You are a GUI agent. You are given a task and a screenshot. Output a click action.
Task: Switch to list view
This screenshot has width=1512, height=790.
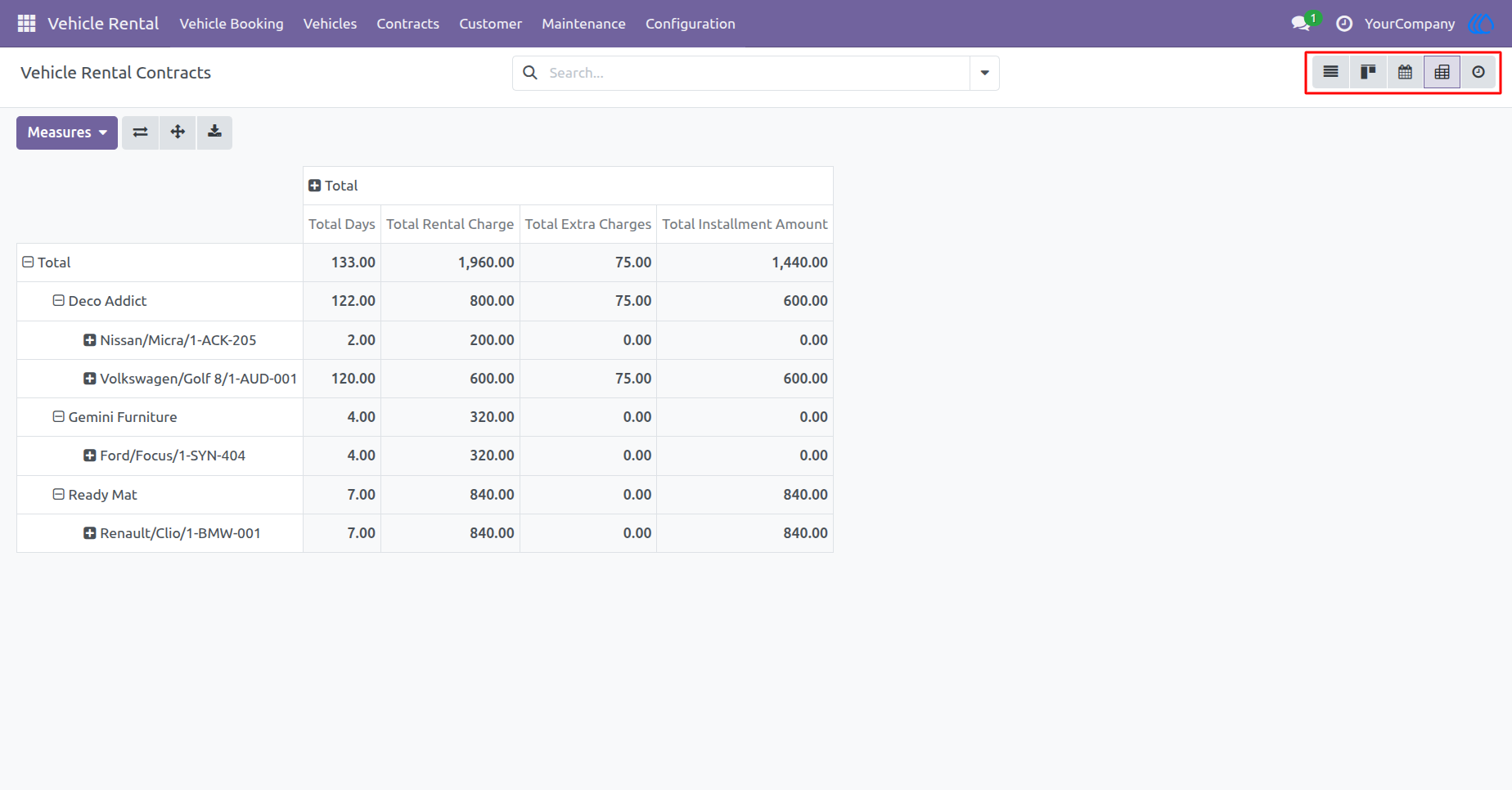click(1331, 72)
